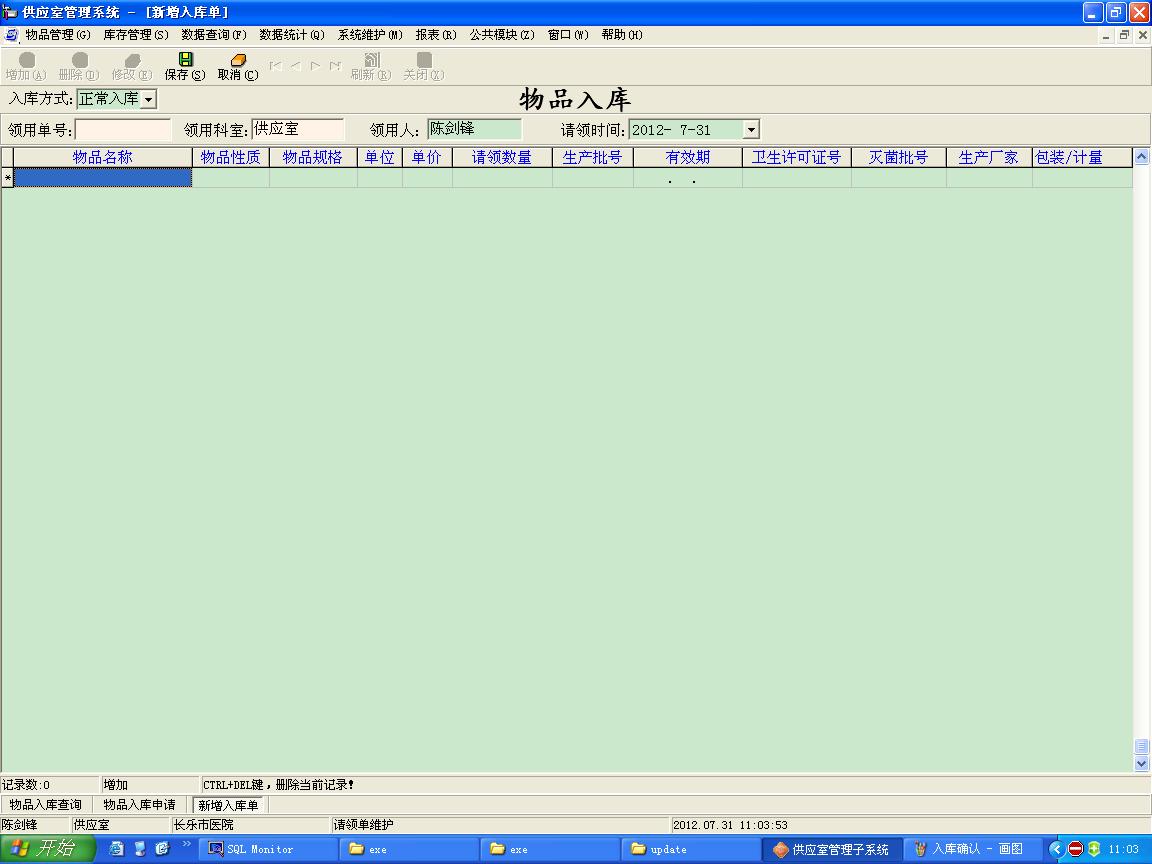Viewport: 1152px width, 864px height.
Task: Go to next record navigation arrow
Action: click(x=315, y=66)
